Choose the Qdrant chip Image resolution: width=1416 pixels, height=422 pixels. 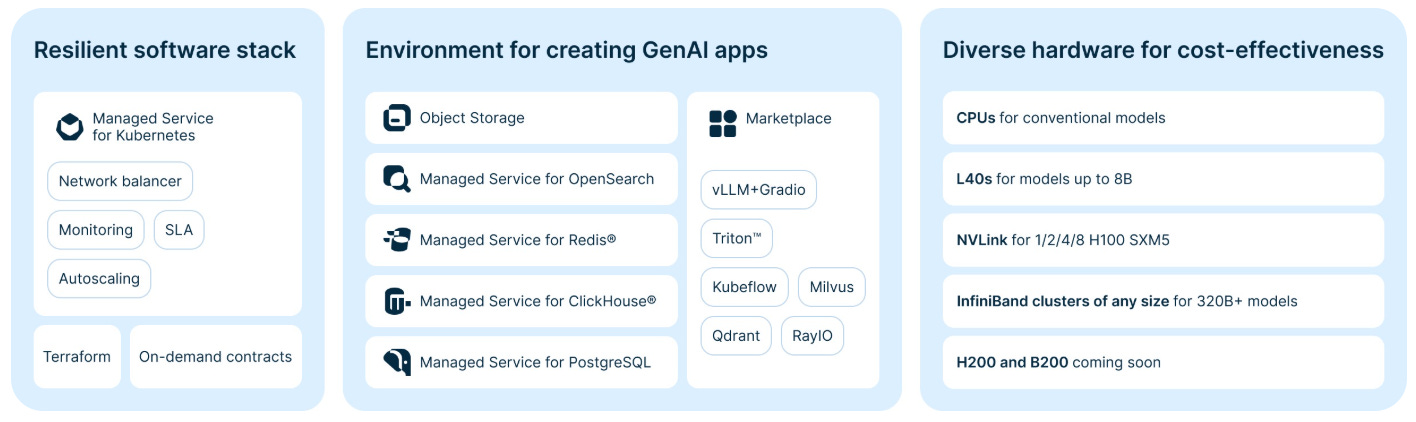click(736, 335)
